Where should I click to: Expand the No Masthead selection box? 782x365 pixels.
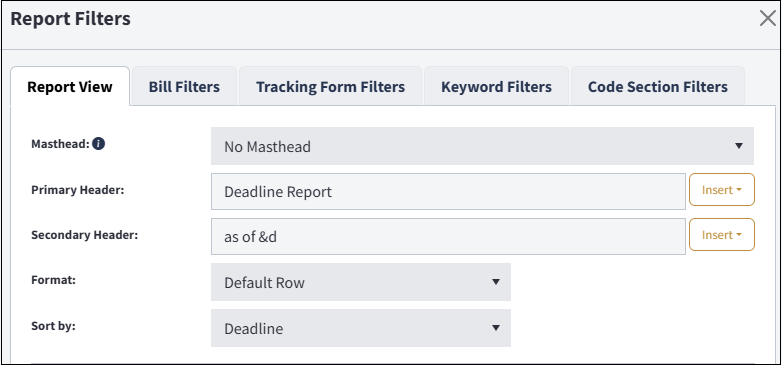[482, 146]
